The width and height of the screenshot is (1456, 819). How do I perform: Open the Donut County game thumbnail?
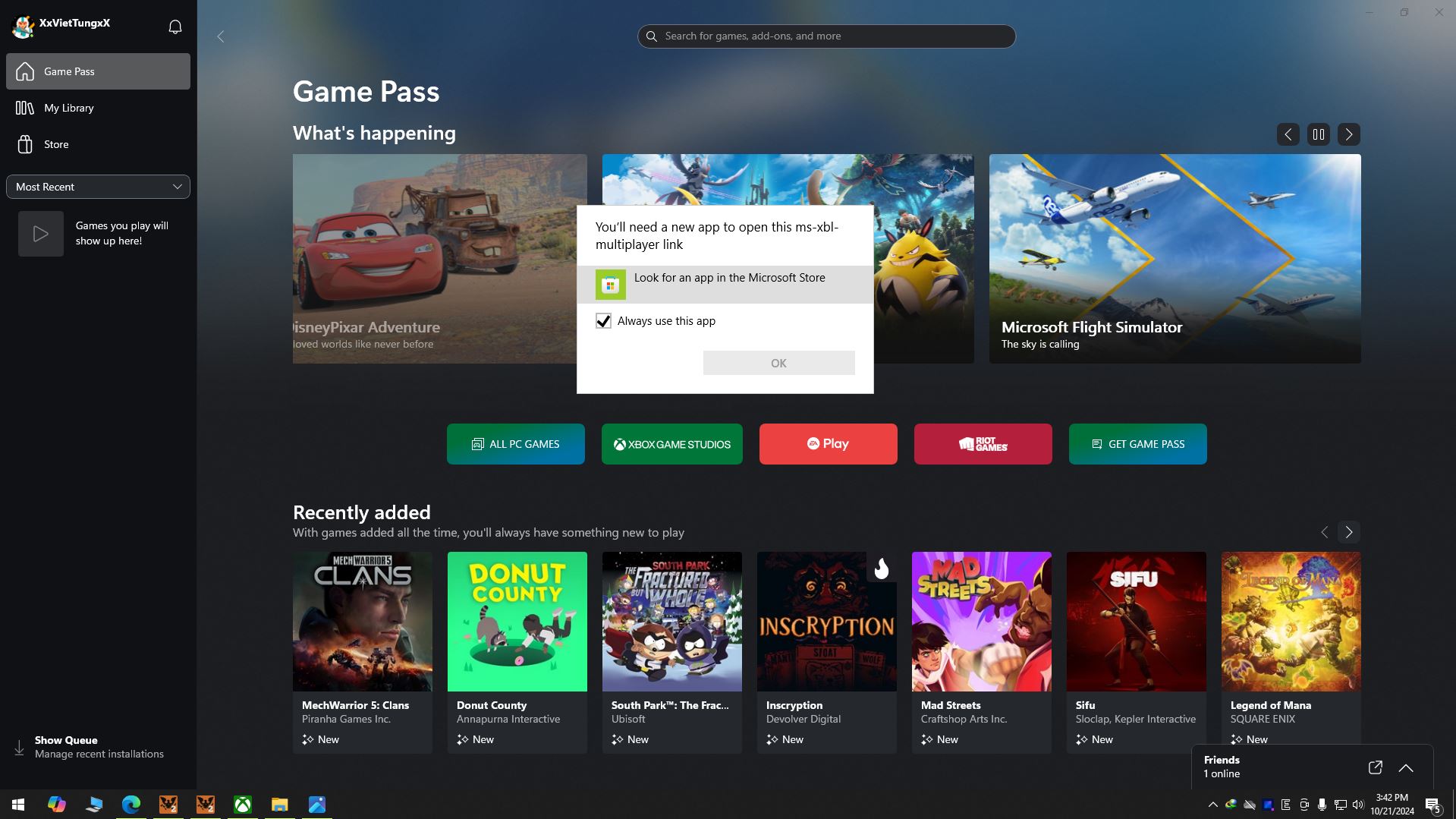517,621
